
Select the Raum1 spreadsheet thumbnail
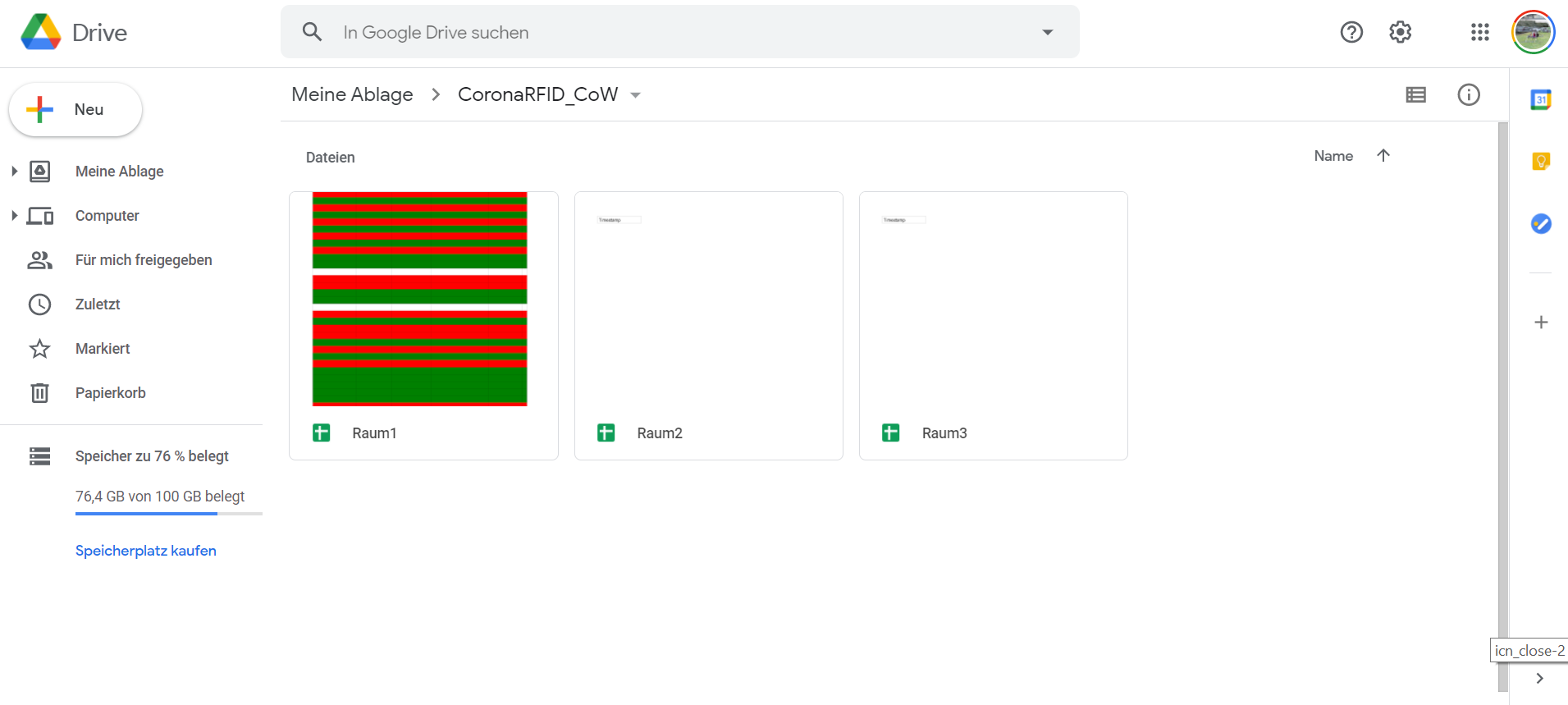[x=419, y=300]
